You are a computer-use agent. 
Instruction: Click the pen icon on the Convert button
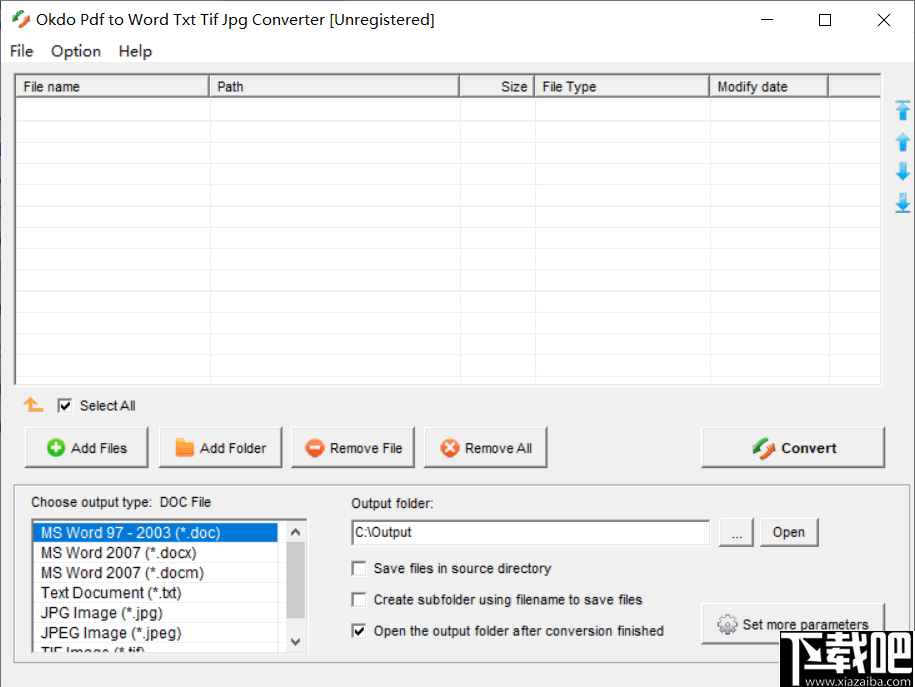(764, 447)
